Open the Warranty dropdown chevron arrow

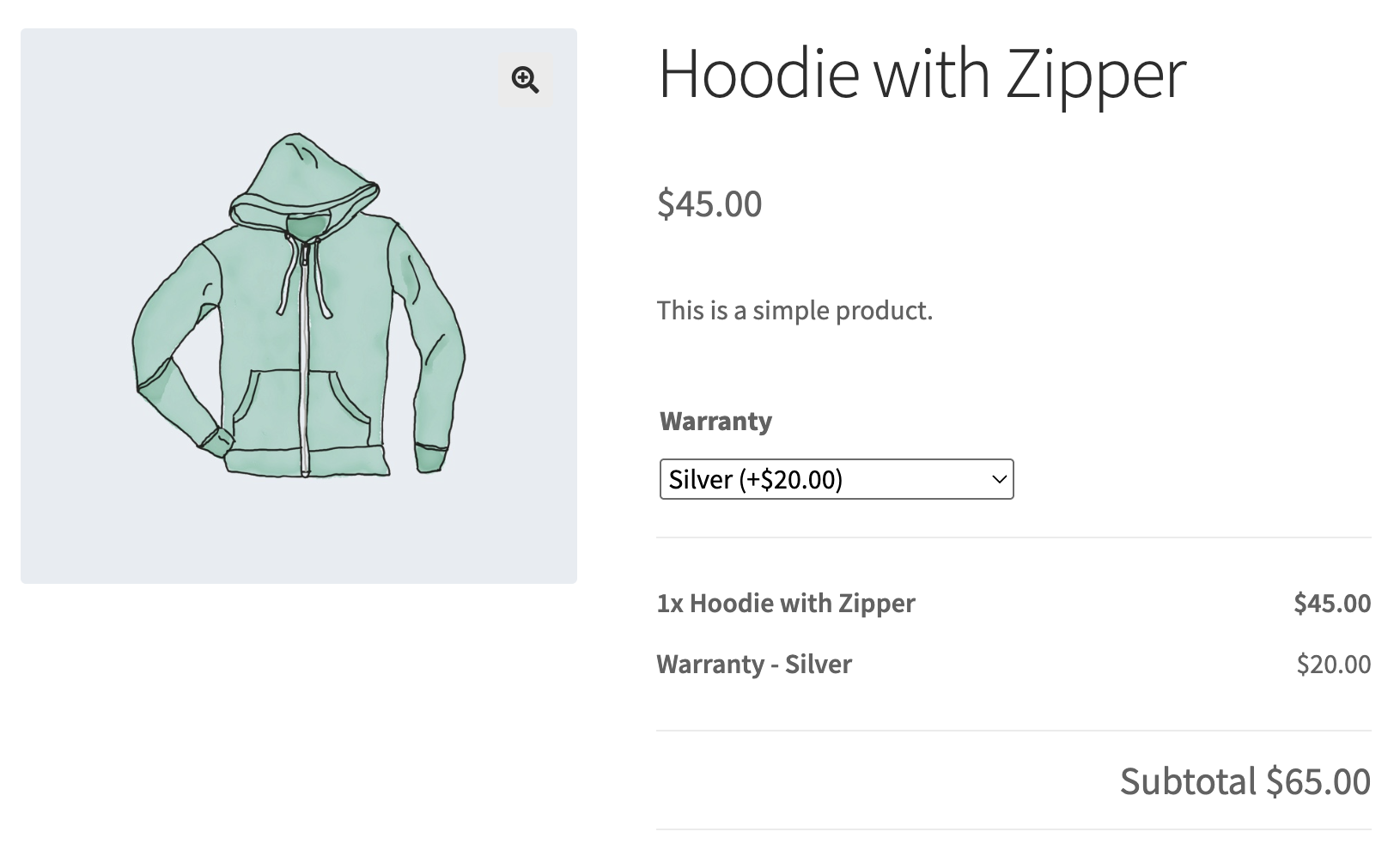999,479
